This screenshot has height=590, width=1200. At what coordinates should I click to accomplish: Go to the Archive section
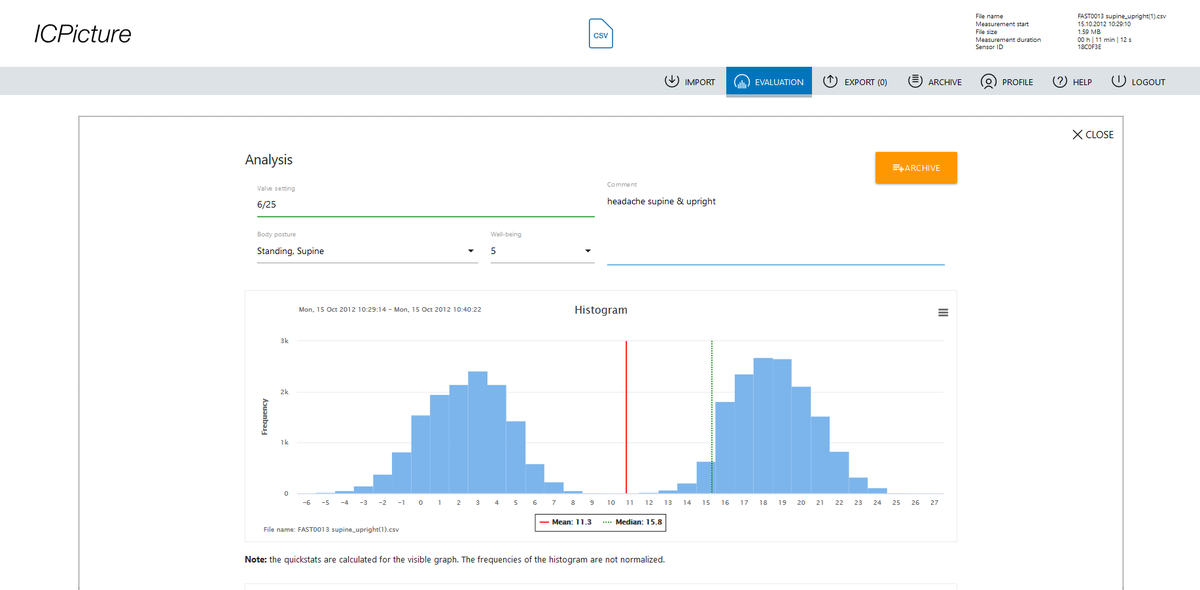(x=935, y=82)
